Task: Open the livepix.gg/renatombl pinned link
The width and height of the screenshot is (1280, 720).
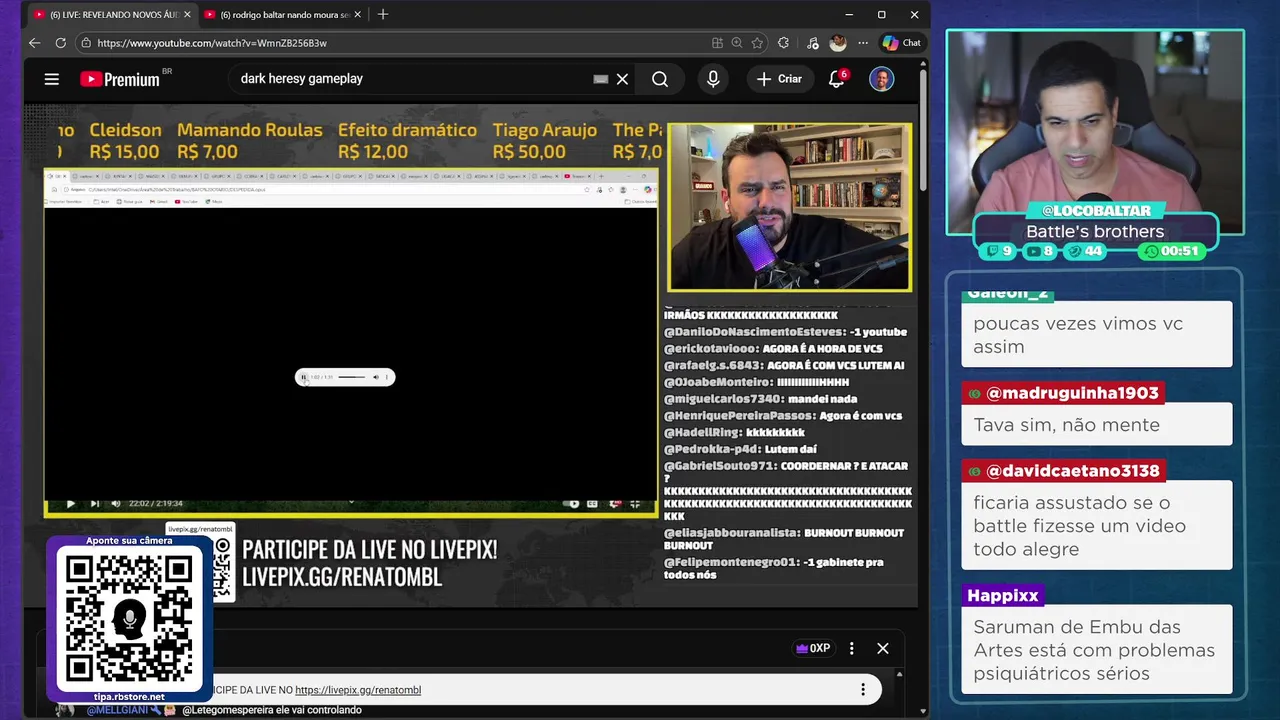Action: [x=358, y=690]
